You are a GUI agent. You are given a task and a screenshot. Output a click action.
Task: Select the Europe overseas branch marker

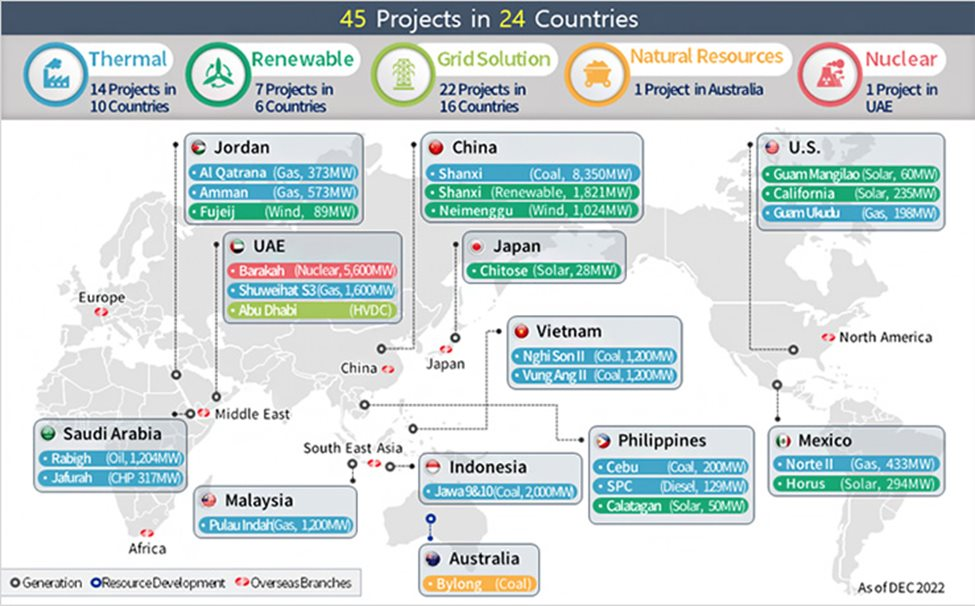tap(100, 315)
